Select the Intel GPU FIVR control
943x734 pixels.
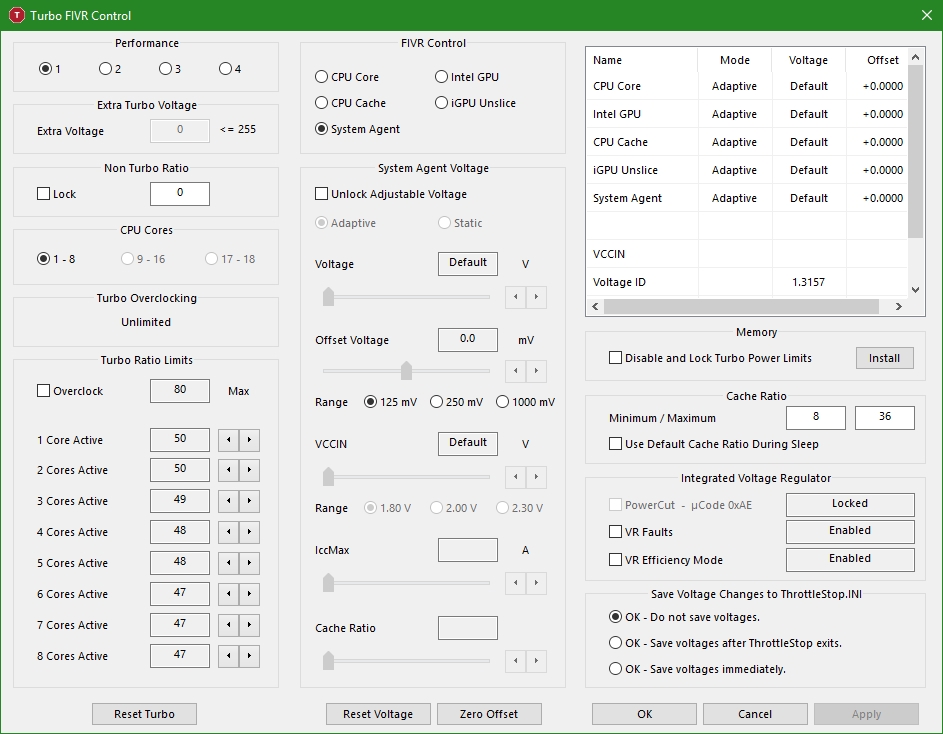[467, 77]
